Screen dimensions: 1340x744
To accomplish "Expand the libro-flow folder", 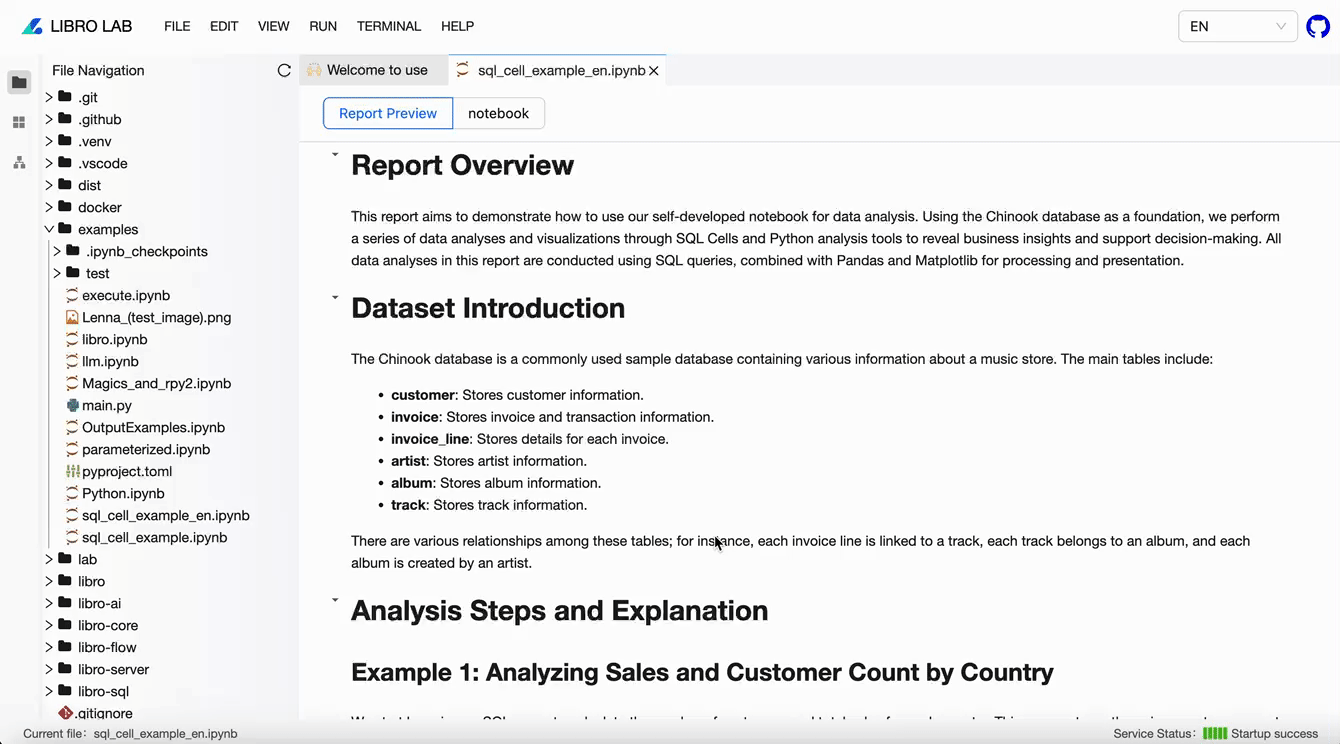I will [x=49, y=647].
